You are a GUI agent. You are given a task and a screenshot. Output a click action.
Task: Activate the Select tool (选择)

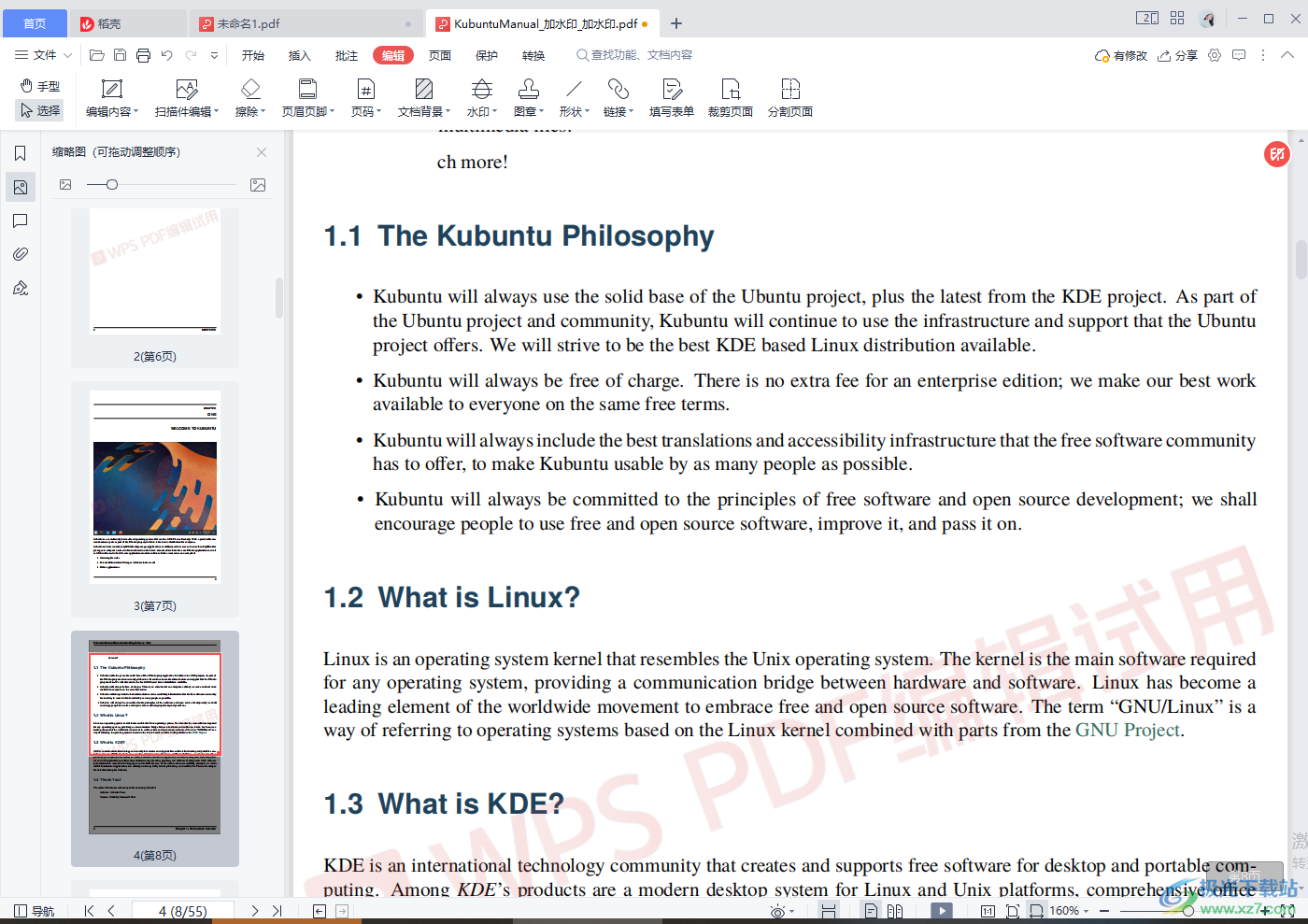(40, 110)
